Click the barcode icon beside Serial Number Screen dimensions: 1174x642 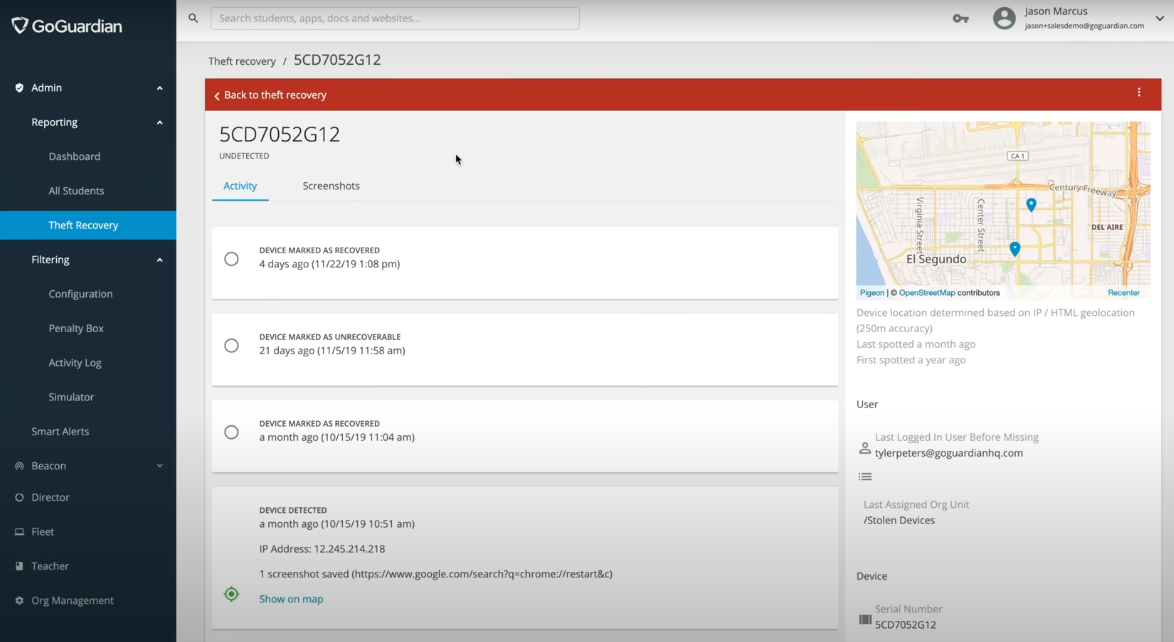pos(865,620)
